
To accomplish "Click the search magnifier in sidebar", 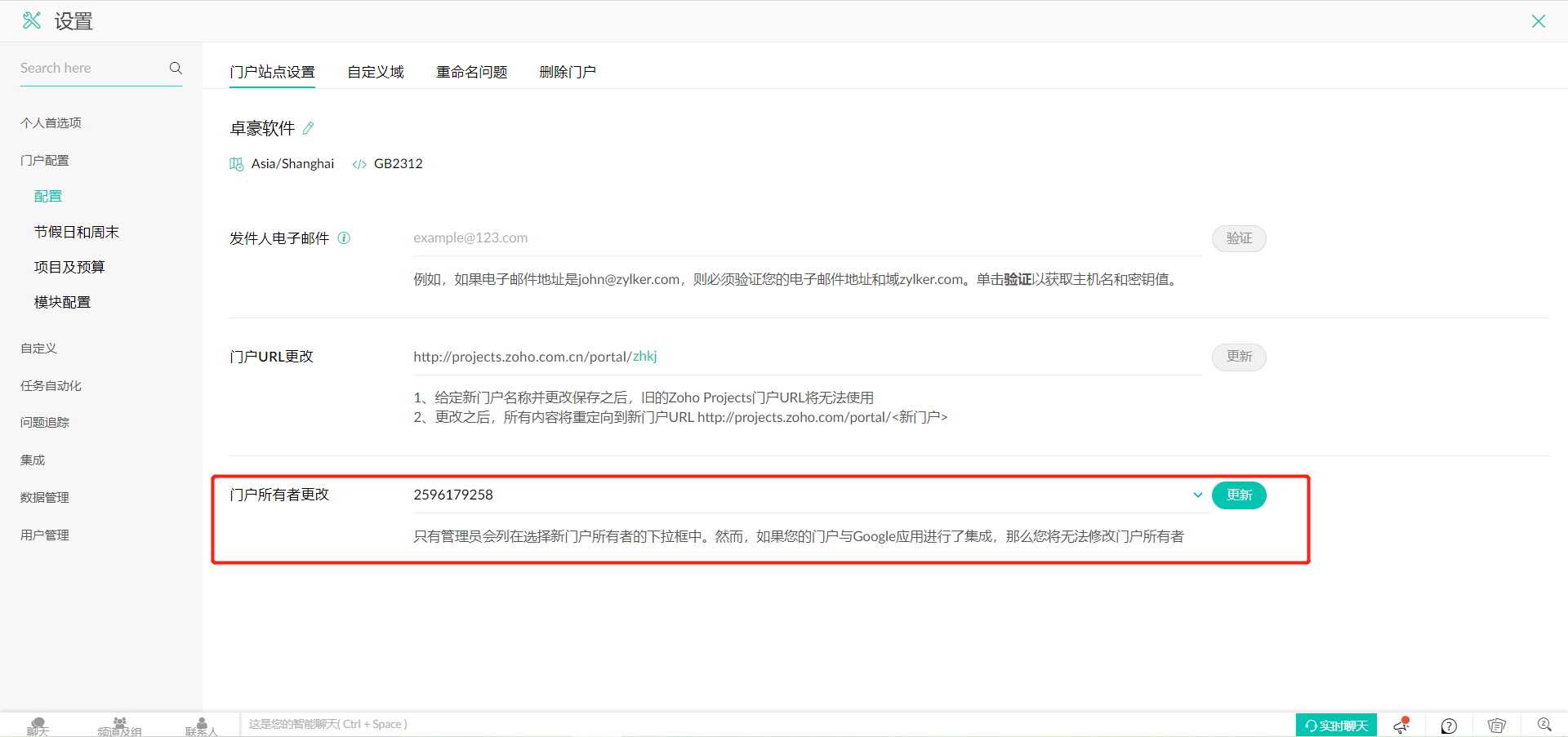I will pyautogui.click(x=176, y=68).
